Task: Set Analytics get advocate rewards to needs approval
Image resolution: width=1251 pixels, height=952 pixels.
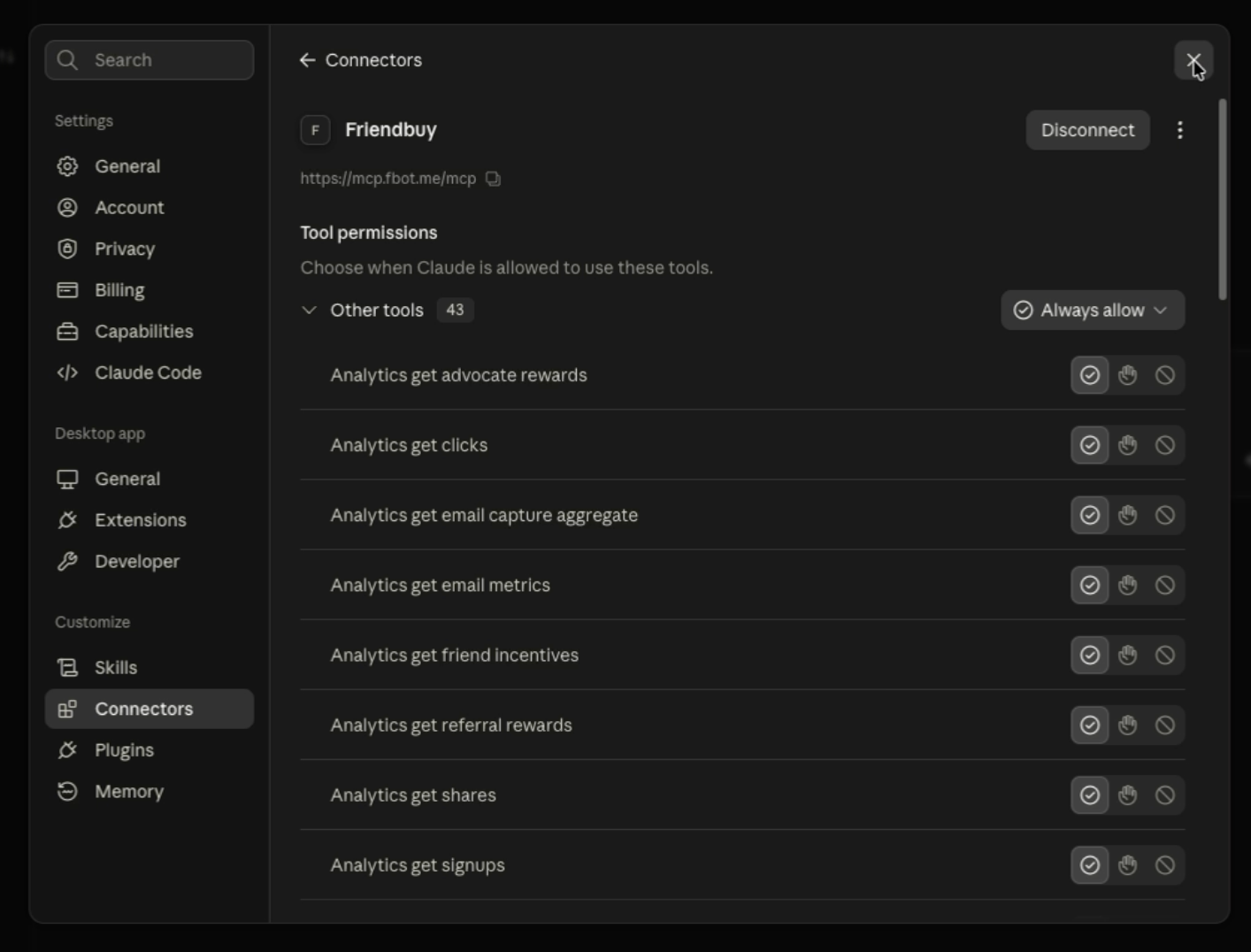Action: 1127,375
